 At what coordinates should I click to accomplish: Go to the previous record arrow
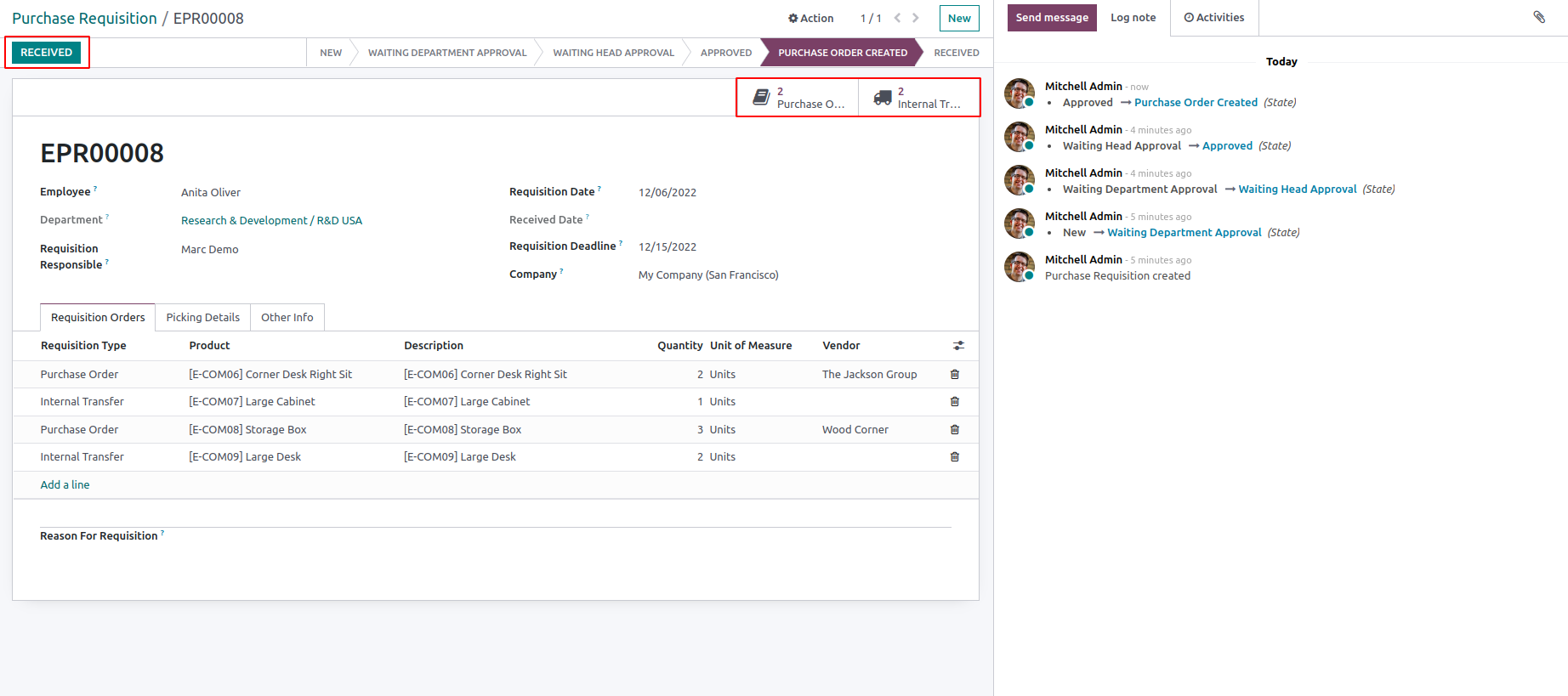[897, 18]
